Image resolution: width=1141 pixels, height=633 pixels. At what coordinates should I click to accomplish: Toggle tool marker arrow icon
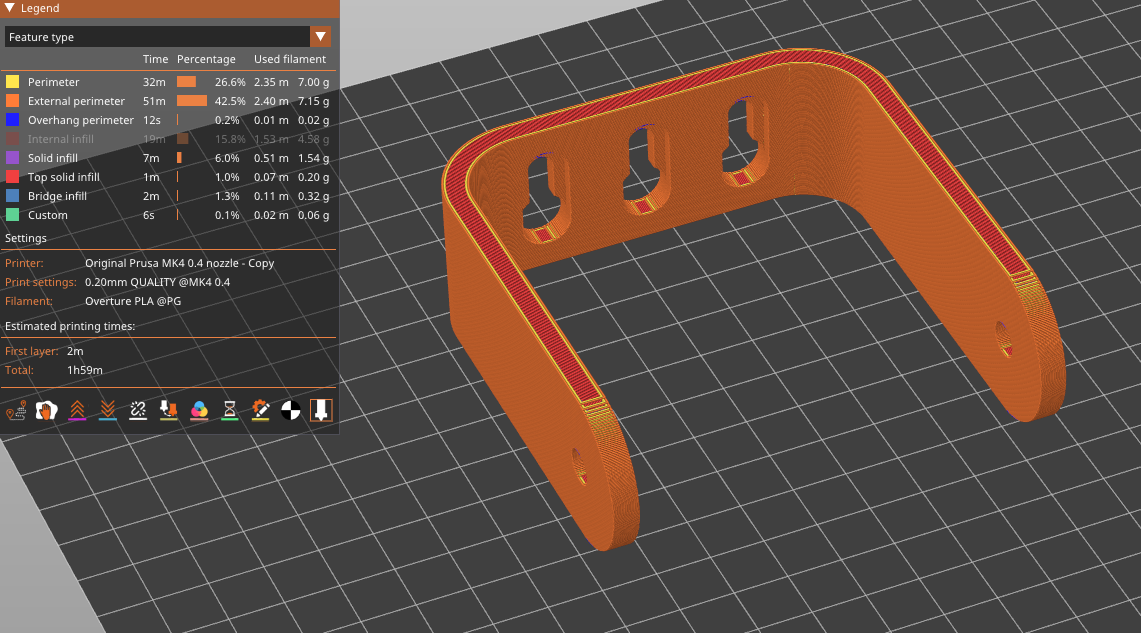click(x=321, y=410)
